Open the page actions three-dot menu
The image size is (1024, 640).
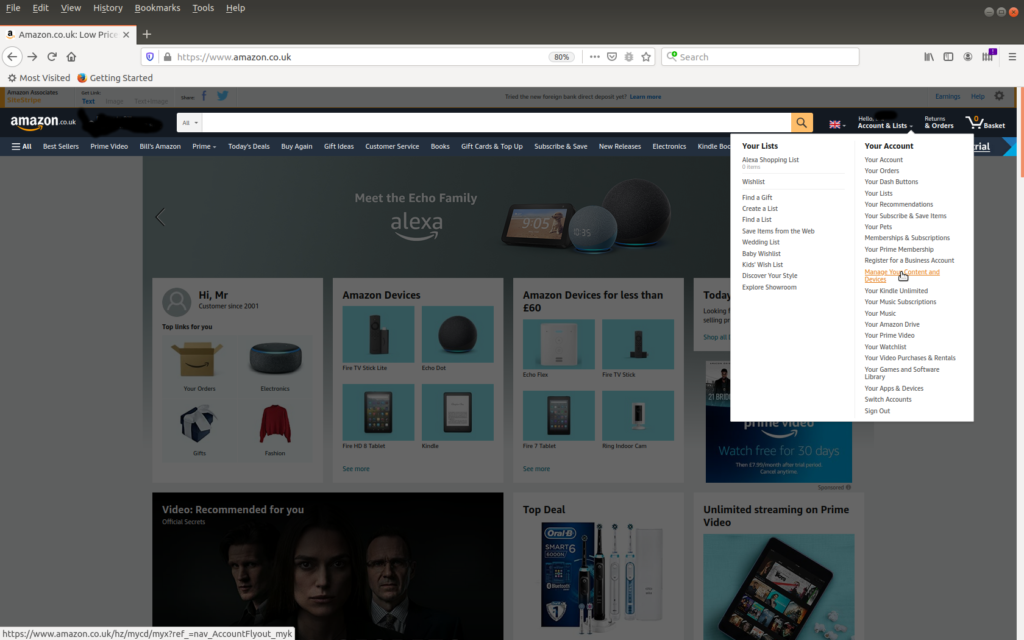(x=594, y=57)
